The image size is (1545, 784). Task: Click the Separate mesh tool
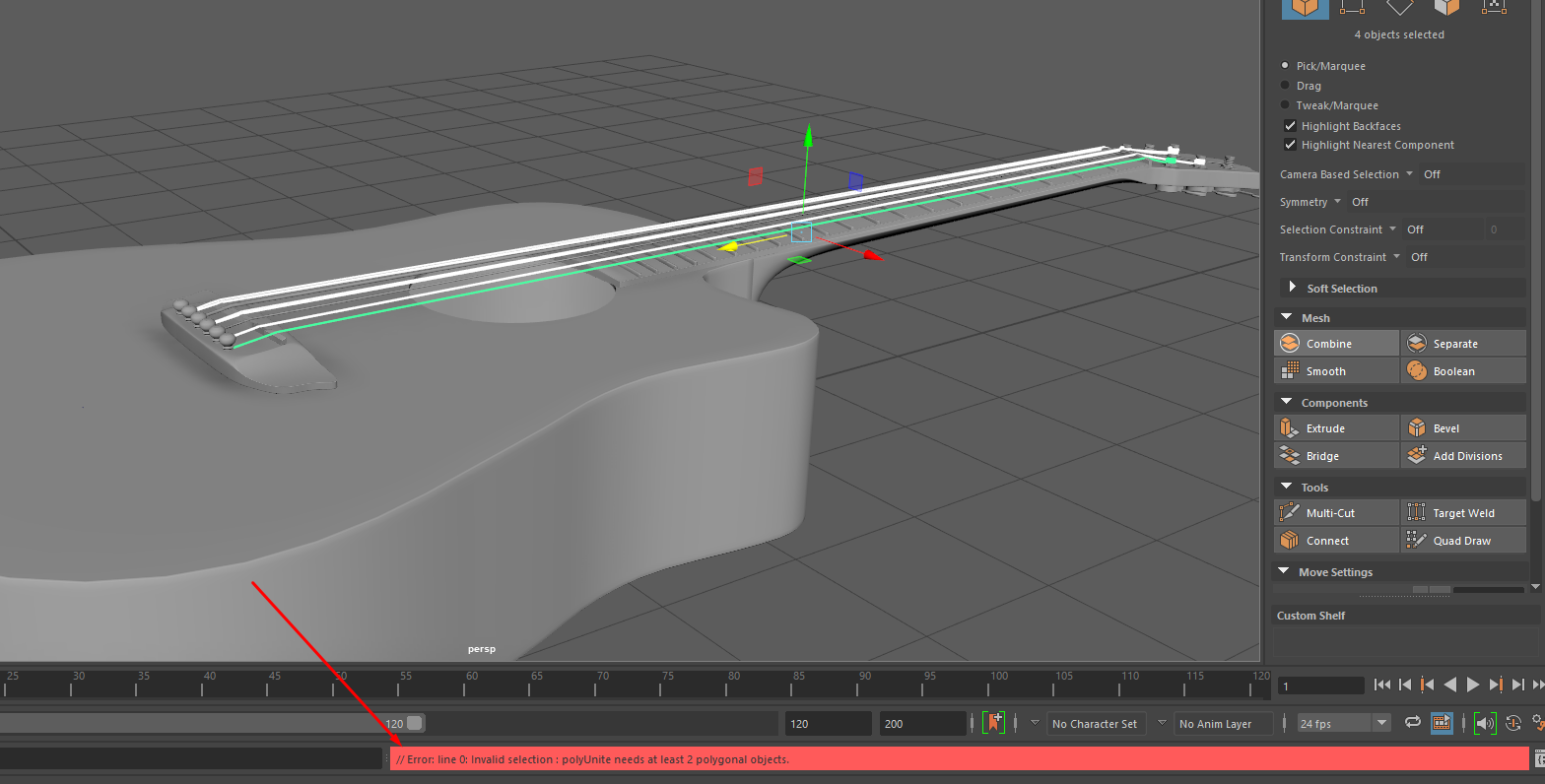point(1463,343)
